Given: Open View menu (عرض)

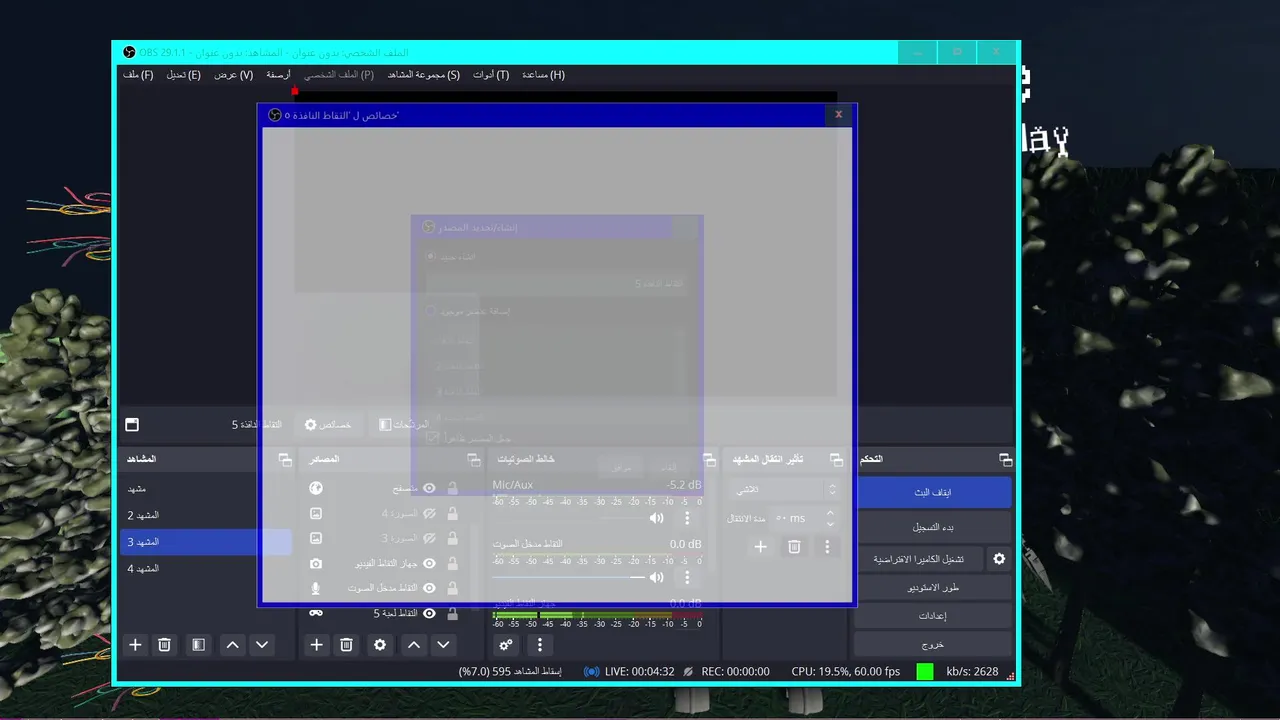Looking at the screenshot, I should [233, 75].
